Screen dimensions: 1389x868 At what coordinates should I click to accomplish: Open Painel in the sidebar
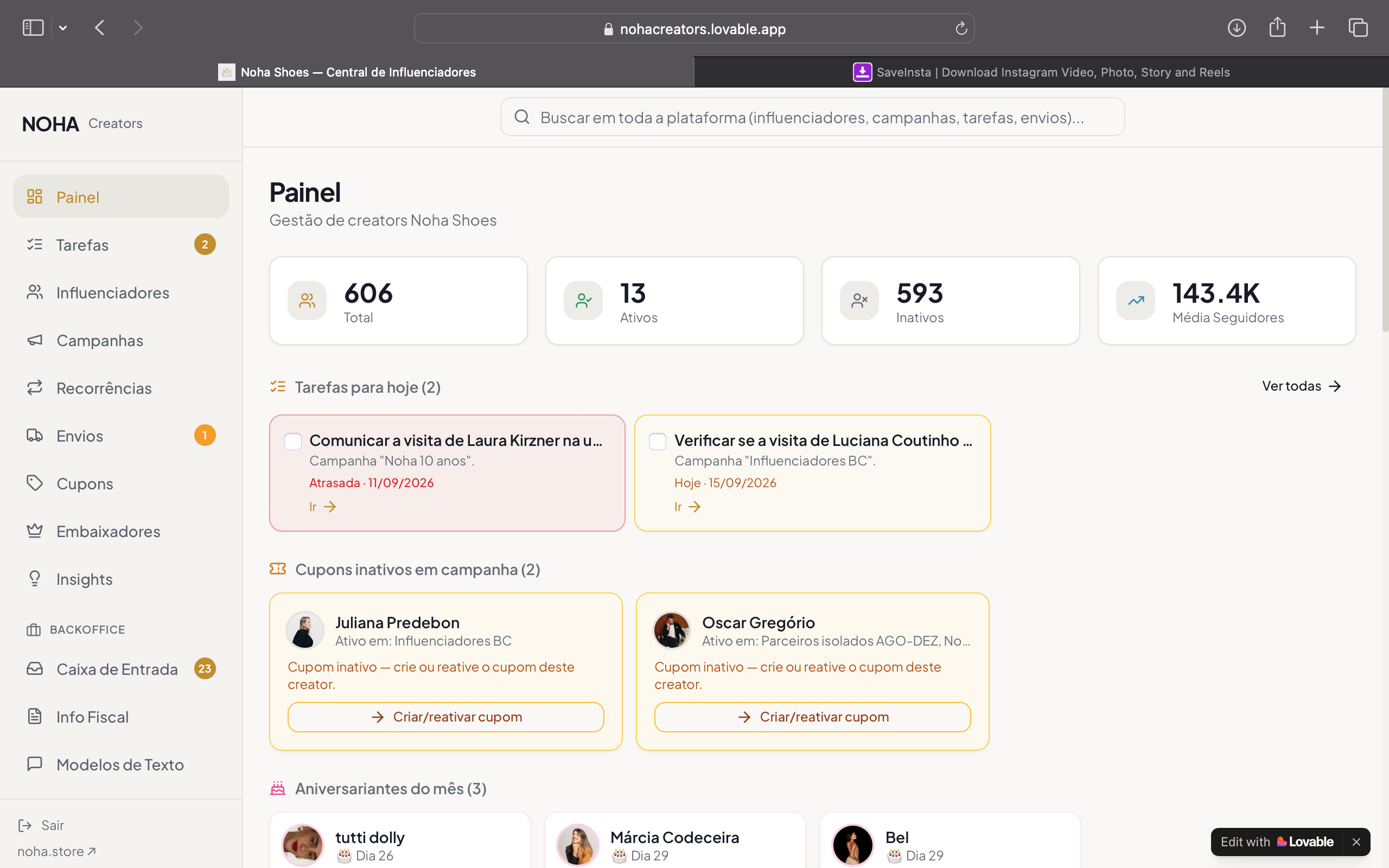click(x=120, y=196)
